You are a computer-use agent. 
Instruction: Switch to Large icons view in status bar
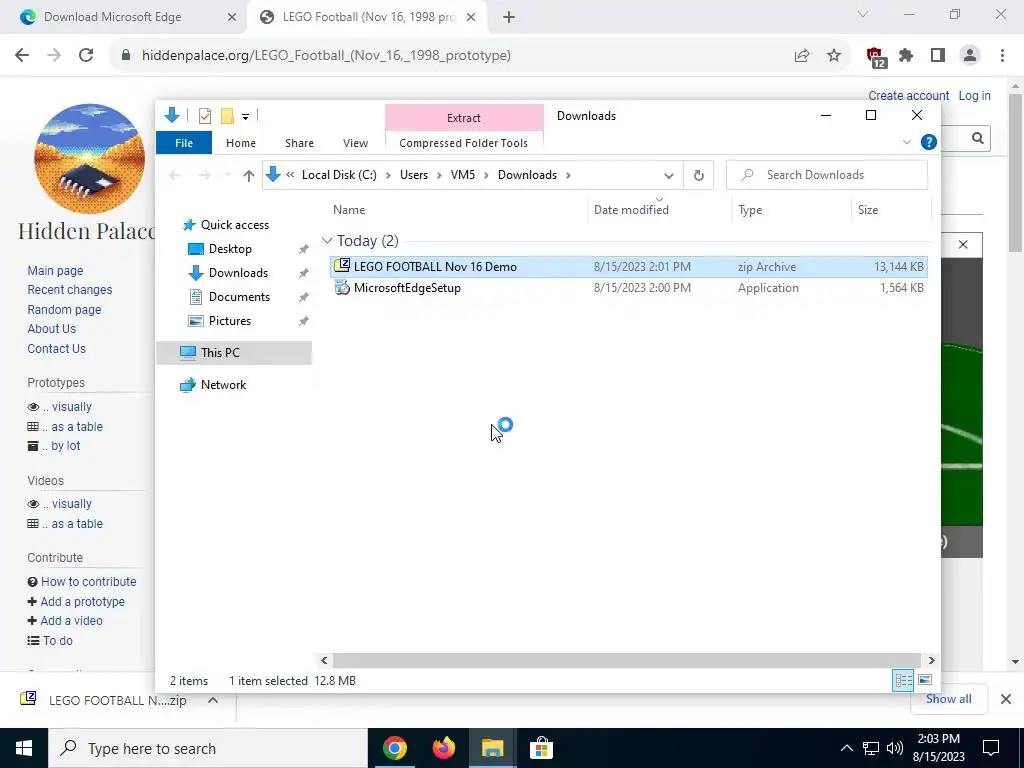(x=925, y=680)
